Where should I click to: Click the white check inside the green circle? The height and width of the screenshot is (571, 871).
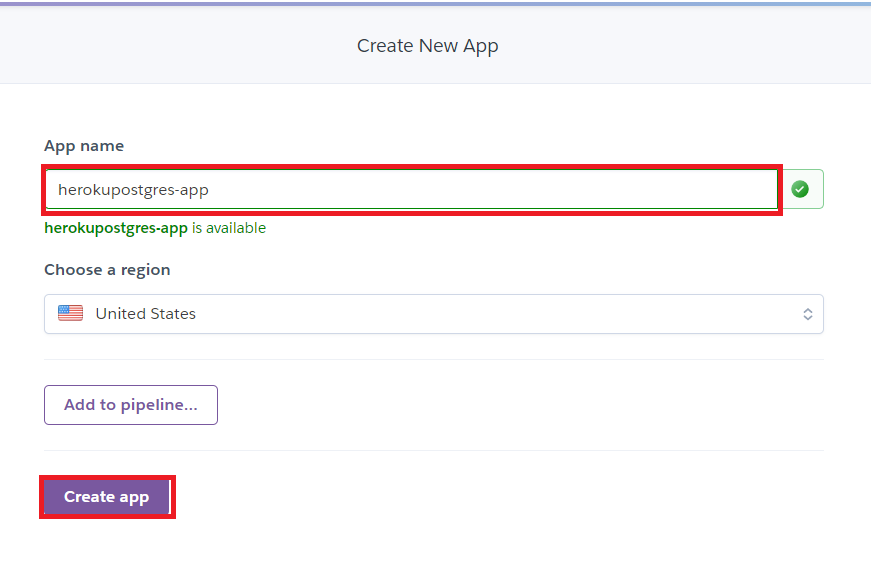pyautogui.click(x=800, y=189)
